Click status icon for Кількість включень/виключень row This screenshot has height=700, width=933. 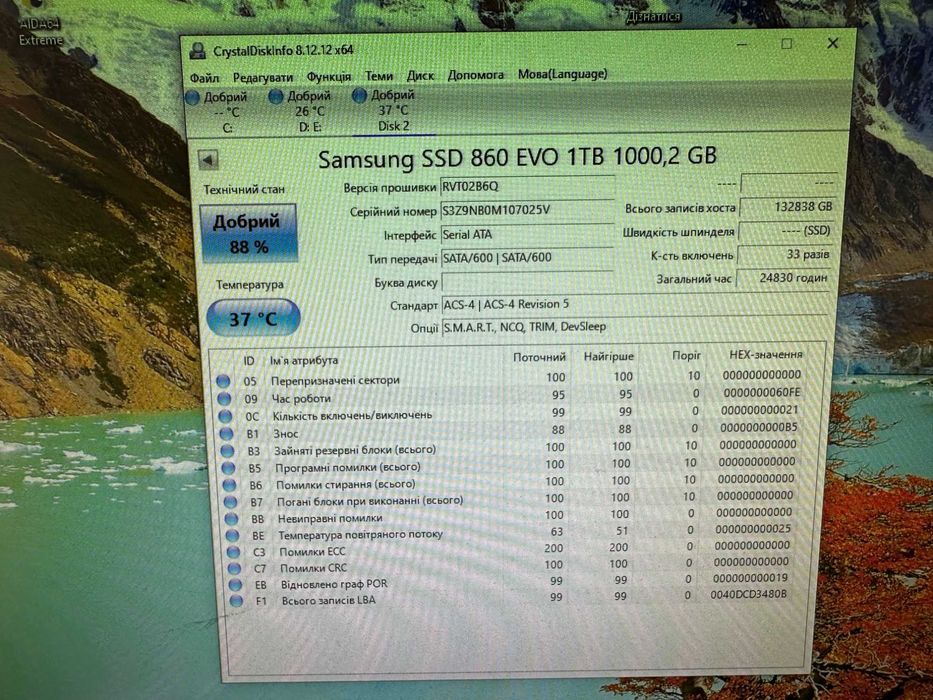(226, 416)
